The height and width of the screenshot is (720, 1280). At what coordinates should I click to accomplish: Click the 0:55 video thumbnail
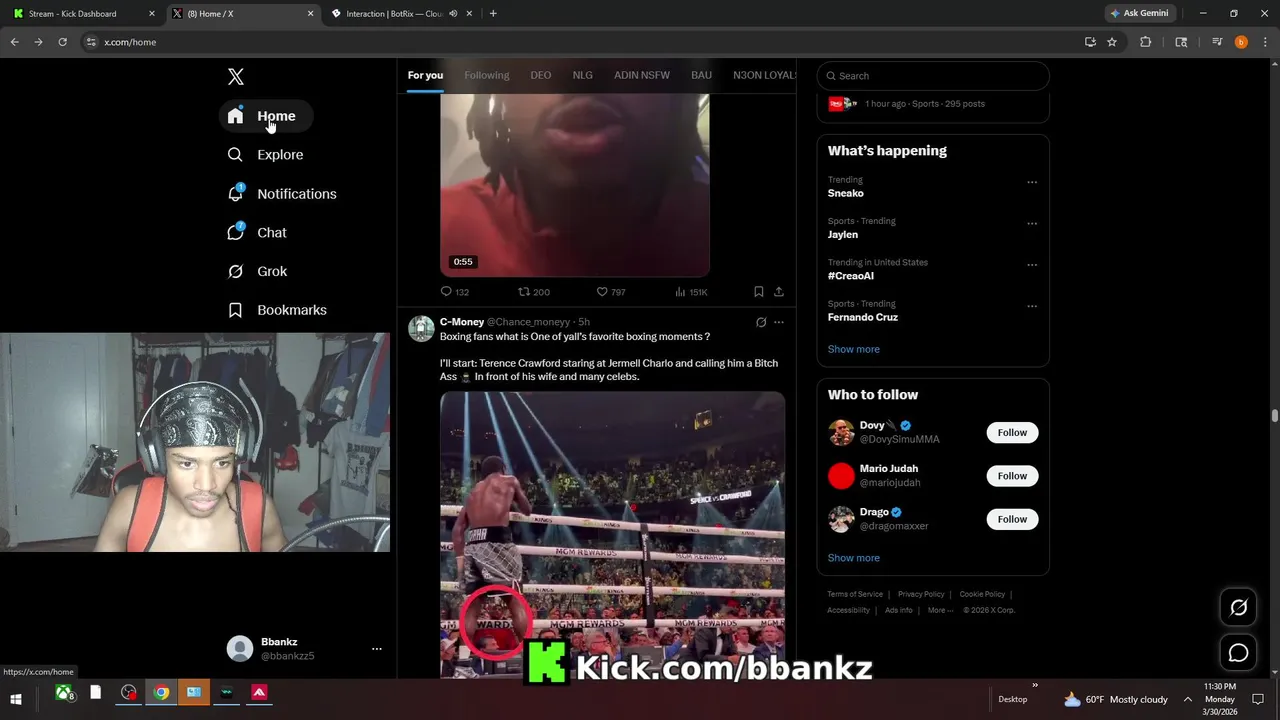pos(575,186)
